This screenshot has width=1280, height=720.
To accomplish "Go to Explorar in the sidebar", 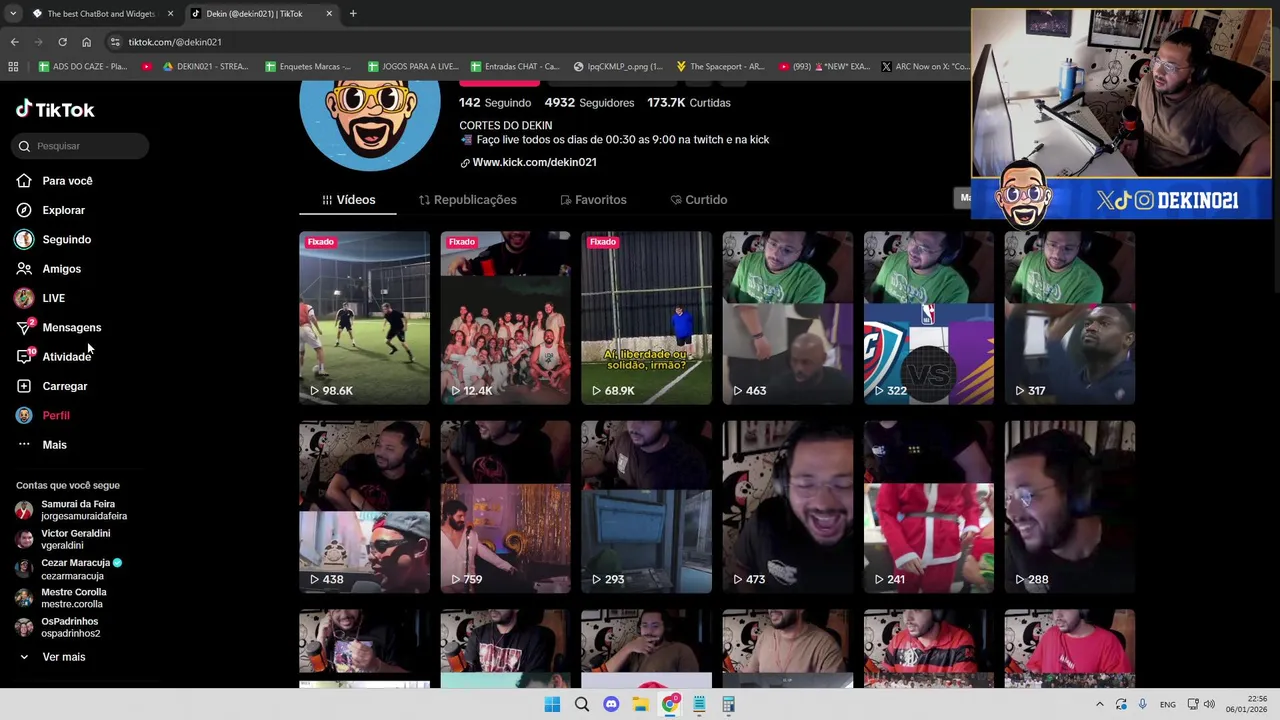I will point(51,210).
